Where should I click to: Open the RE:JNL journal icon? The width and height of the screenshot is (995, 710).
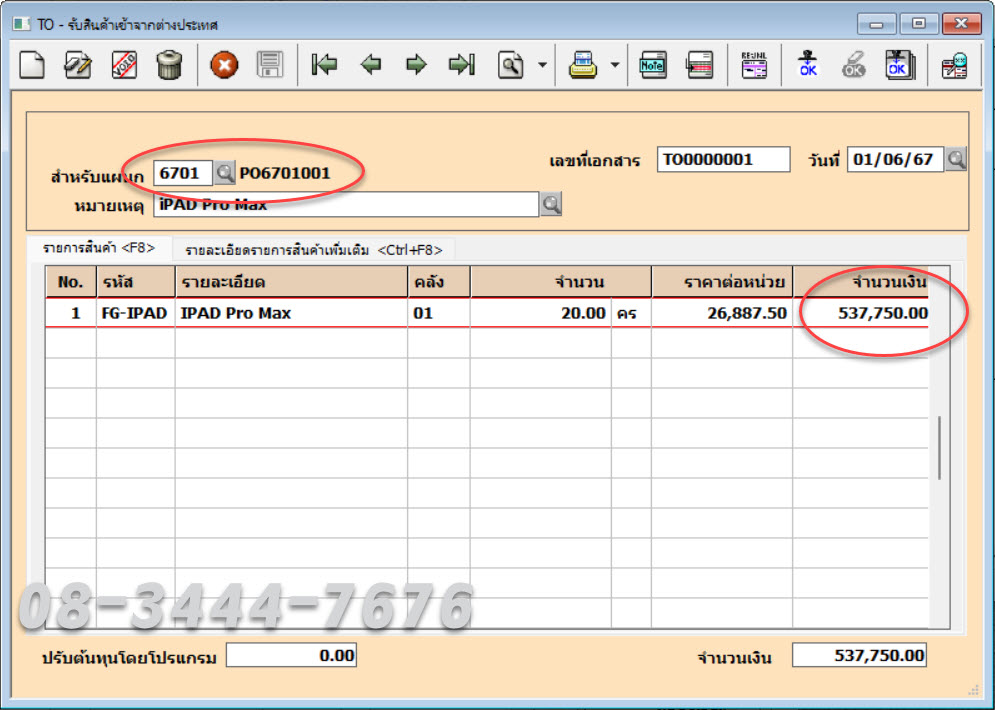[754, 65]
